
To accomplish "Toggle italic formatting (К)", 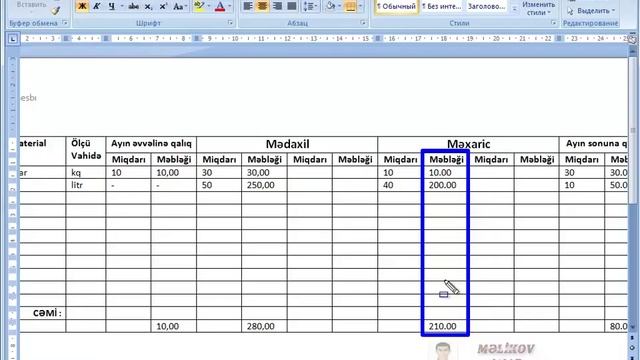I will click(x=97, y=6).
